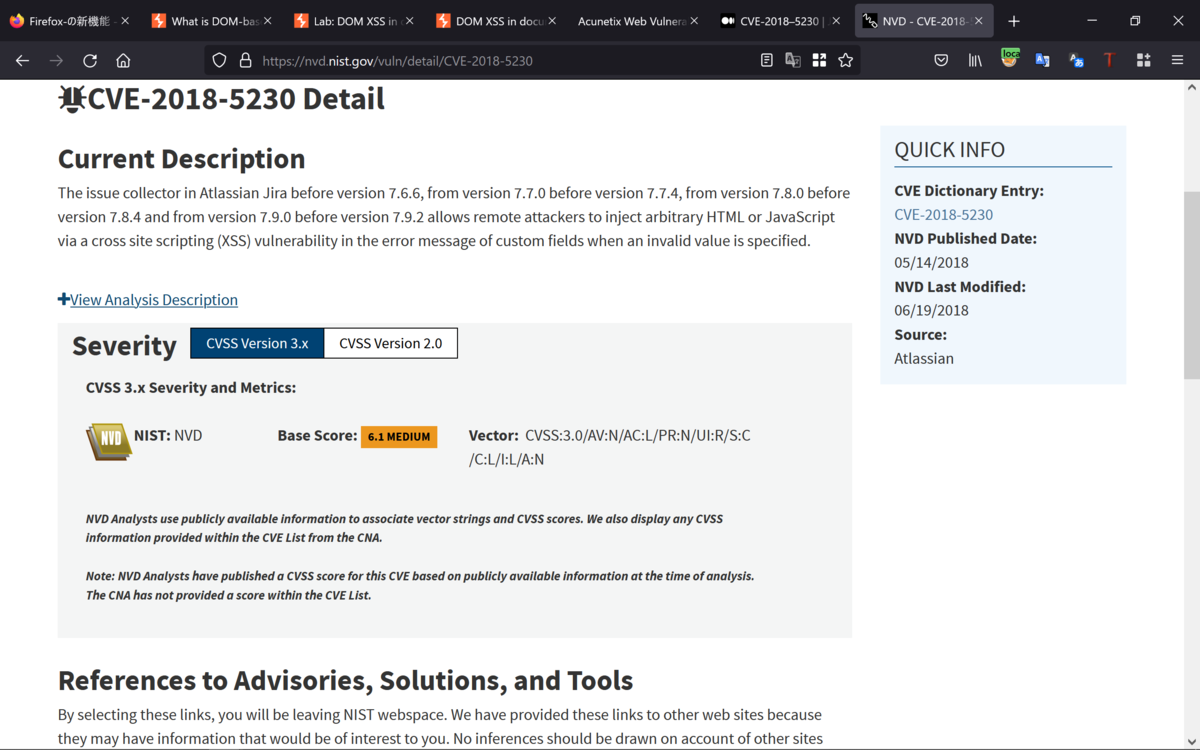Image resolution: width=1200 pixels, height=750 pixels.
Task: Close the 'Lab: DOM XSS in' tab
Action: click(x=409, y=21)
